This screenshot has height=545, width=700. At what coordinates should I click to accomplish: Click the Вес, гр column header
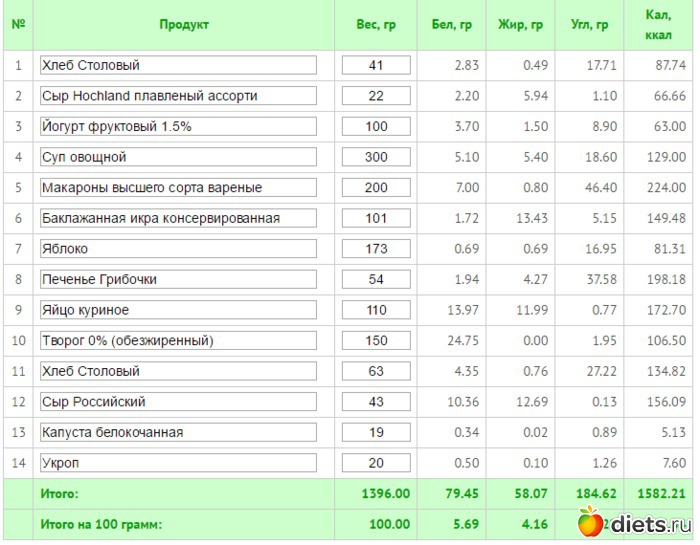click(x=376, y=25)
